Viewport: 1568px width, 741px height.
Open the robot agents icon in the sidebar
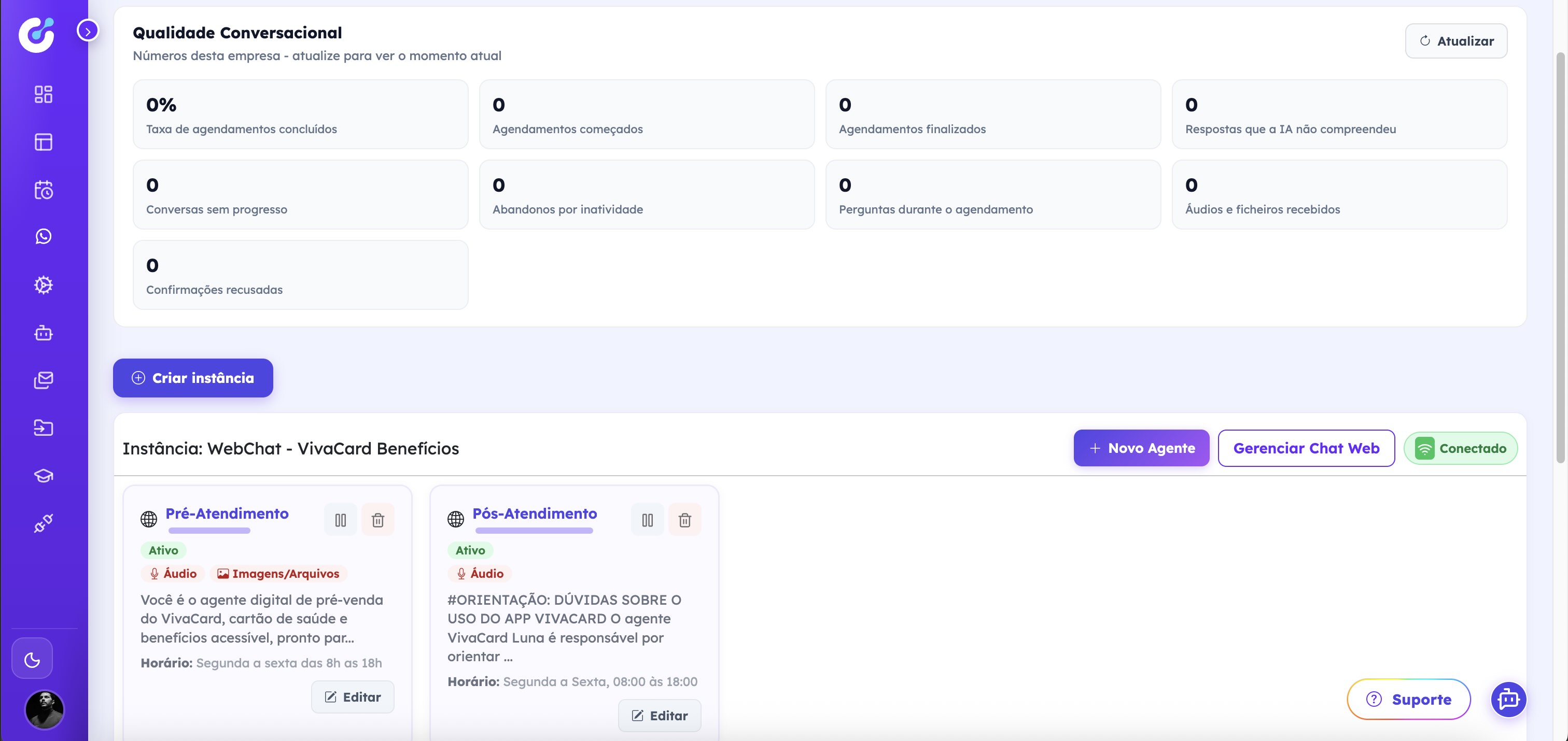click(43, 333)
